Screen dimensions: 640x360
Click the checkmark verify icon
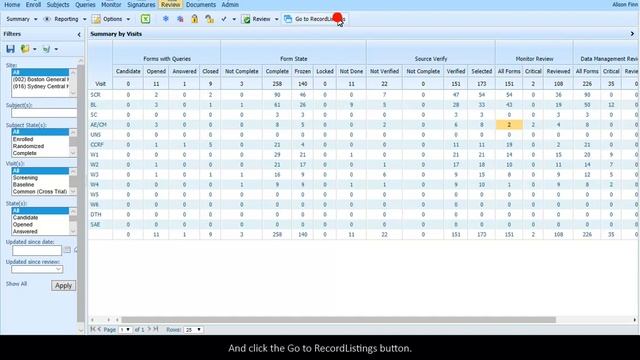(224, 19)
